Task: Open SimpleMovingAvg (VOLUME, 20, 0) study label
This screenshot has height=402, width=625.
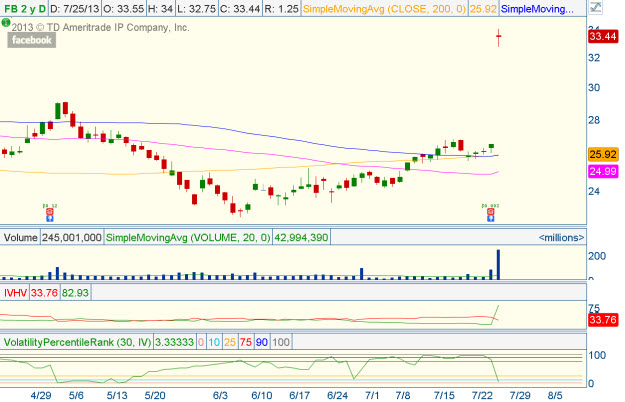Action: (172, 238)
